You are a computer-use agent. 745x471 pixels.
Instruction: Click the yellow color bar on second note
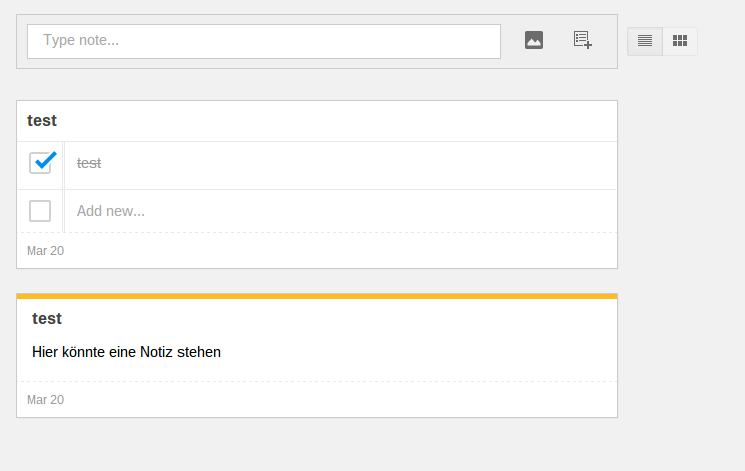pyautogui.click(x=317, y=296)
